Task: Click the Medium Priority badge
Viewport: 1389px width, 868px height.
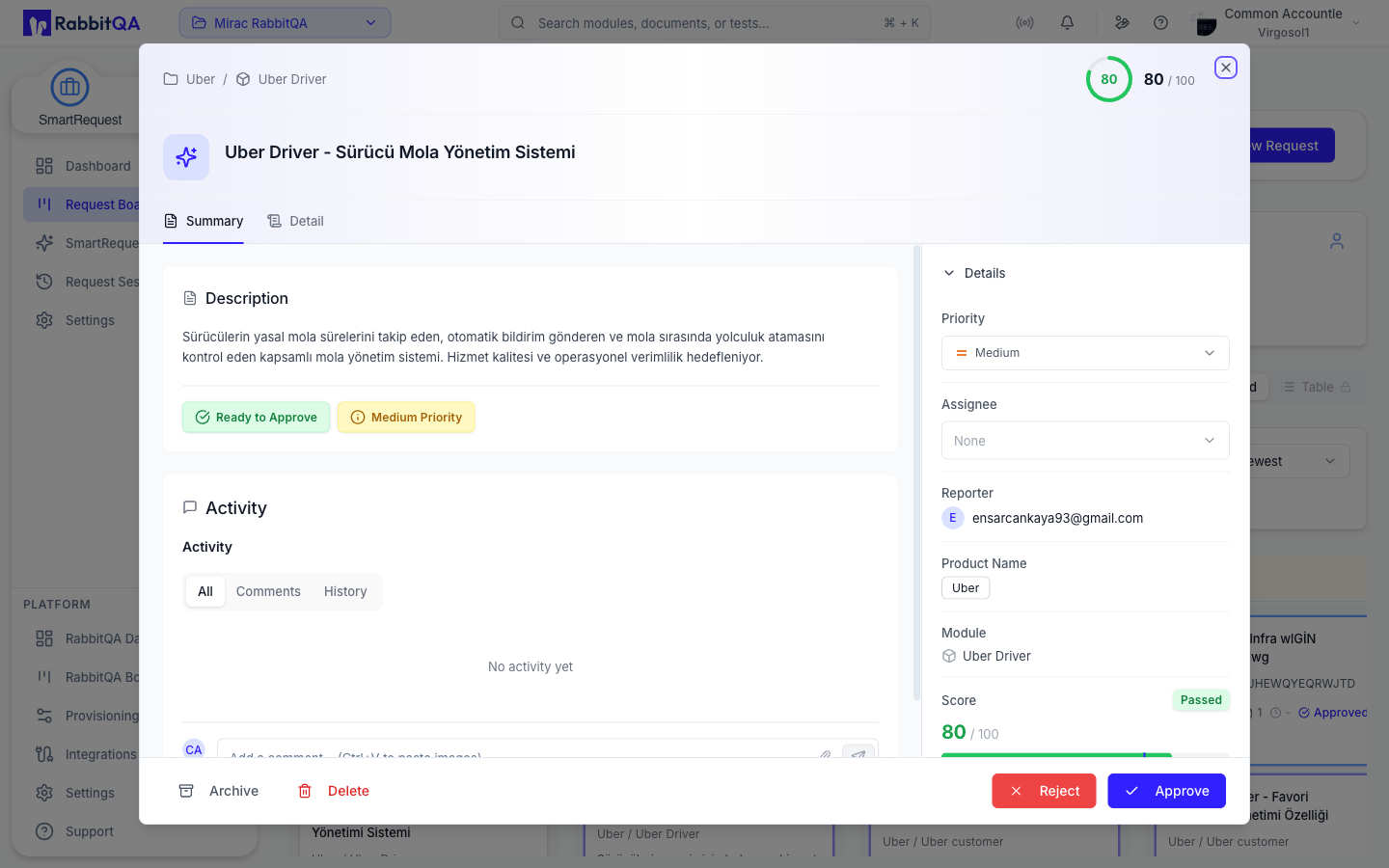Action: [406, 418]
